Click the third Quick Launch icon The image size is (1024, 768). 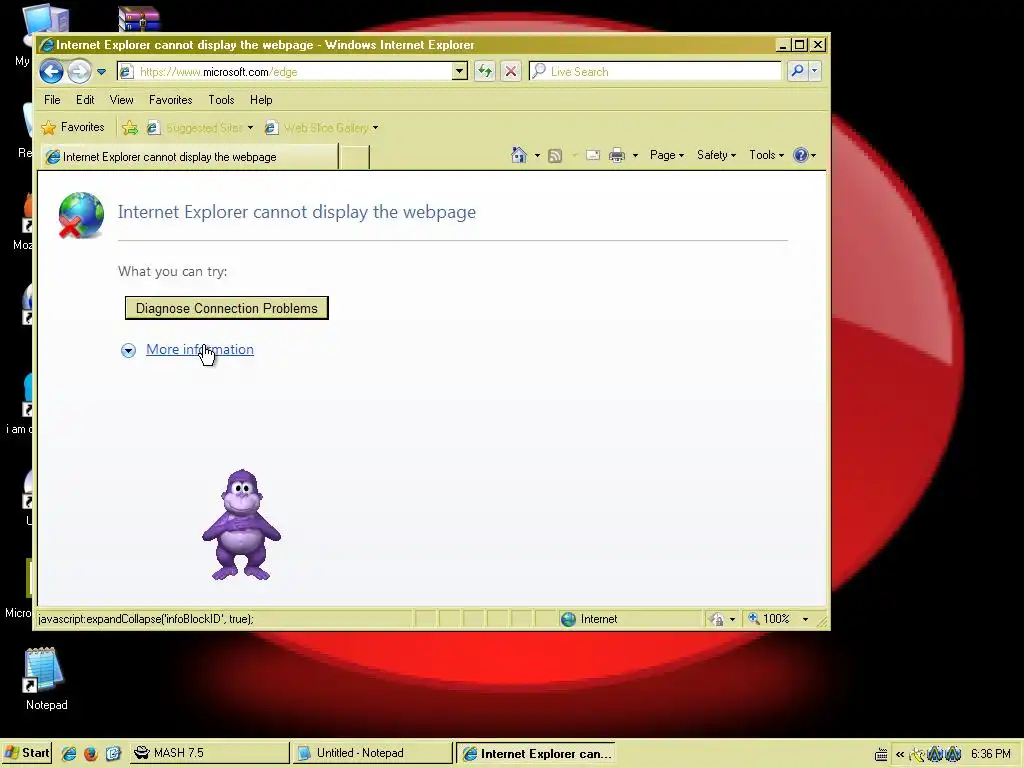[113, 753]
